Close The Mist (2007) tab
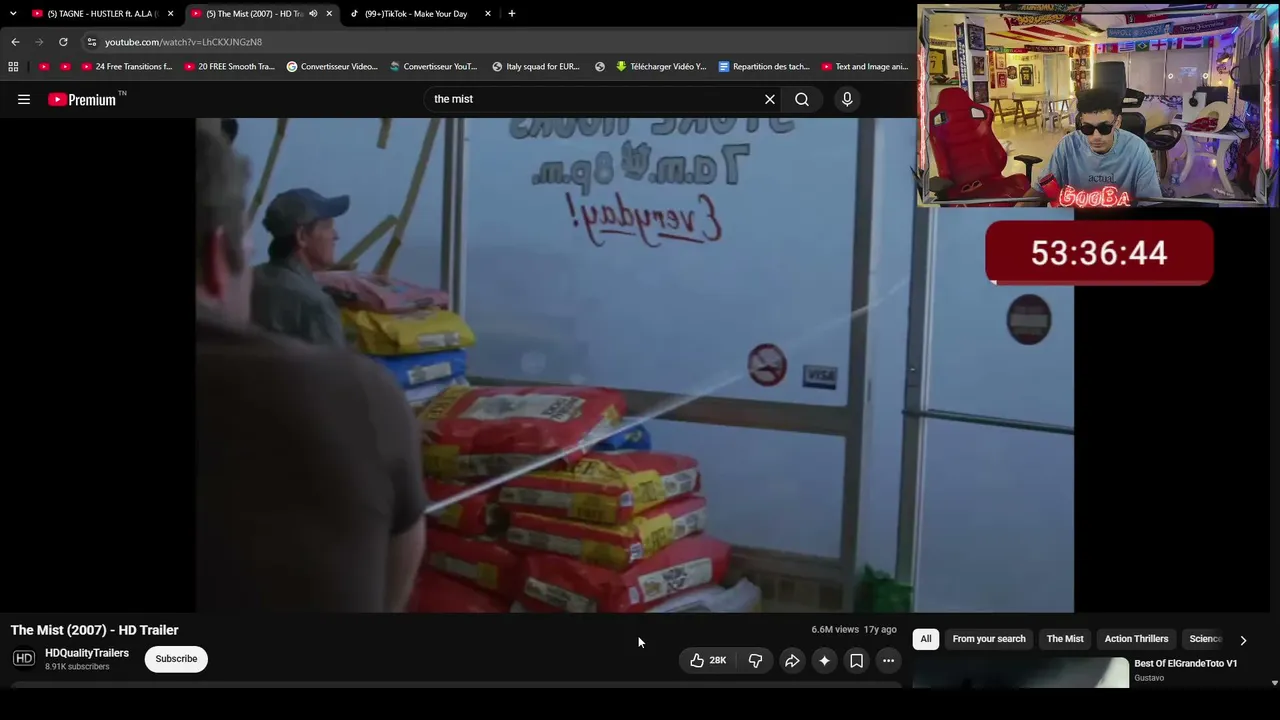Image resolution: width=1280 pixels, height=720 pixels. coord(329,14)
